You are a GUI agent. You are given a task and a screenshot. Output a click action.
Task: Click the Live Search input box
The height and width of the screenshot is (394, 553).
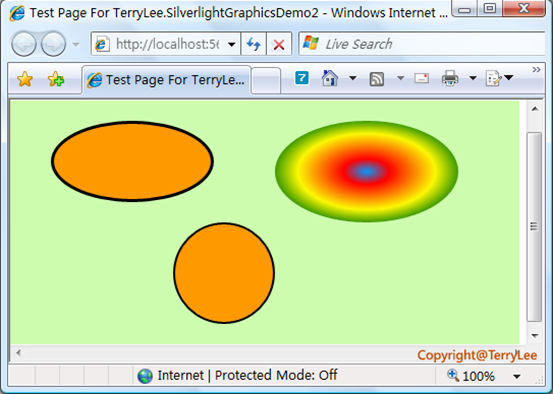point(422,44)
